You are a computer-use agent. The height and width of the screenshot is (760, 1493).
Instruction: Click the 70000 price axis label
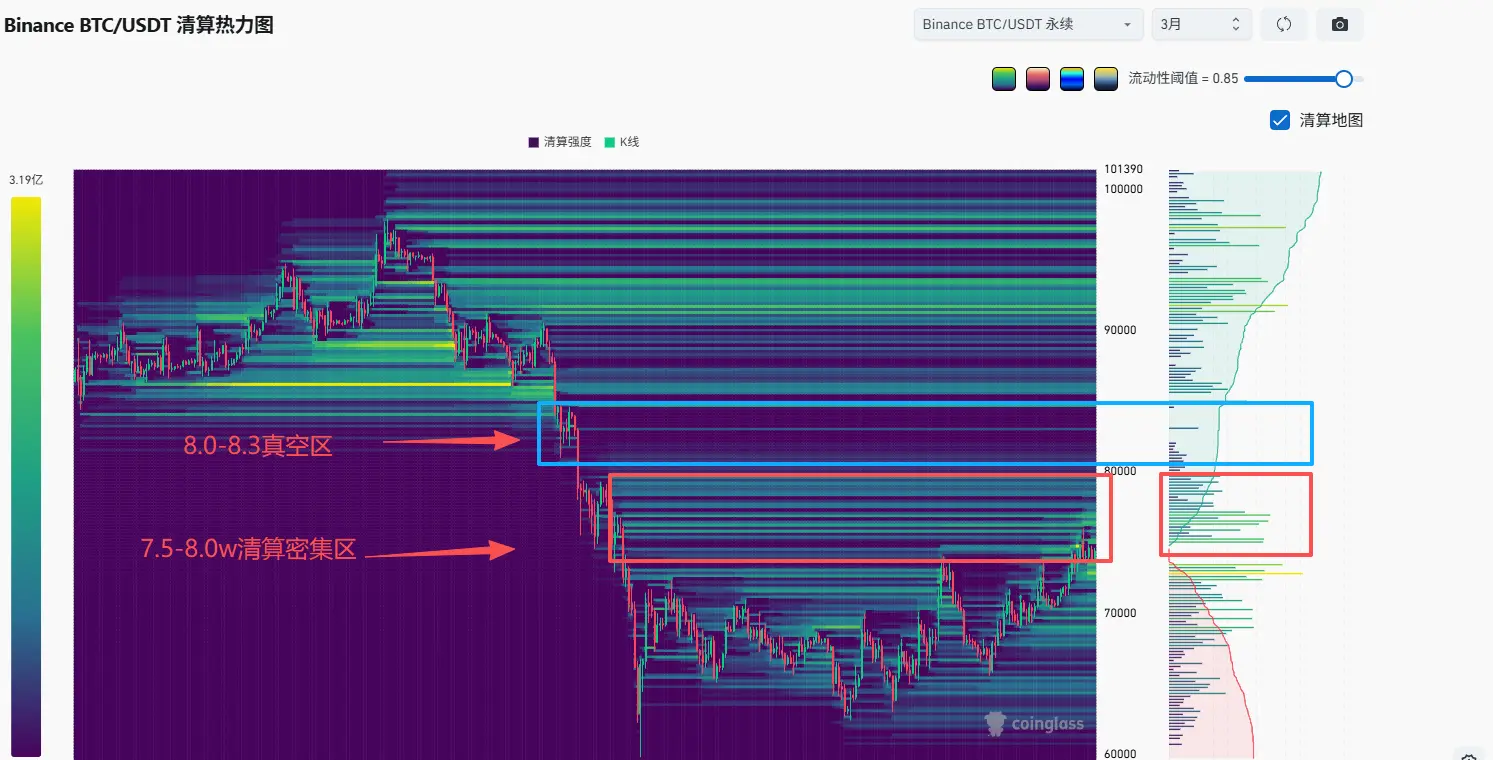[1119, 613]
